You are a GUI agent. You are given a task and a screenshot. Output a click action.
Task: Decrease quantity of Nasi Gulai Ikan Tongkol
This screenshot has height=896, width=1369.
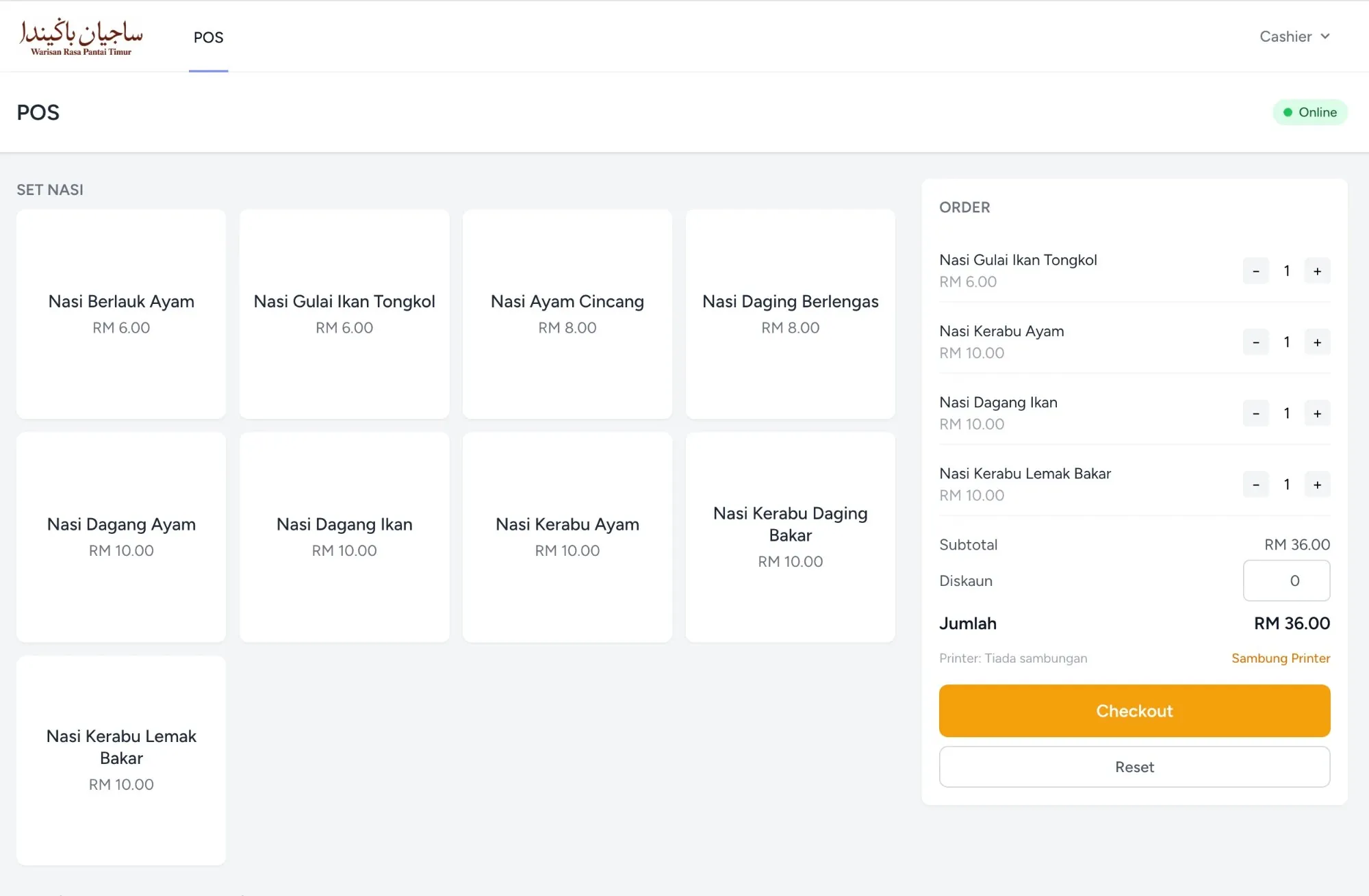tap(1256, 271)
